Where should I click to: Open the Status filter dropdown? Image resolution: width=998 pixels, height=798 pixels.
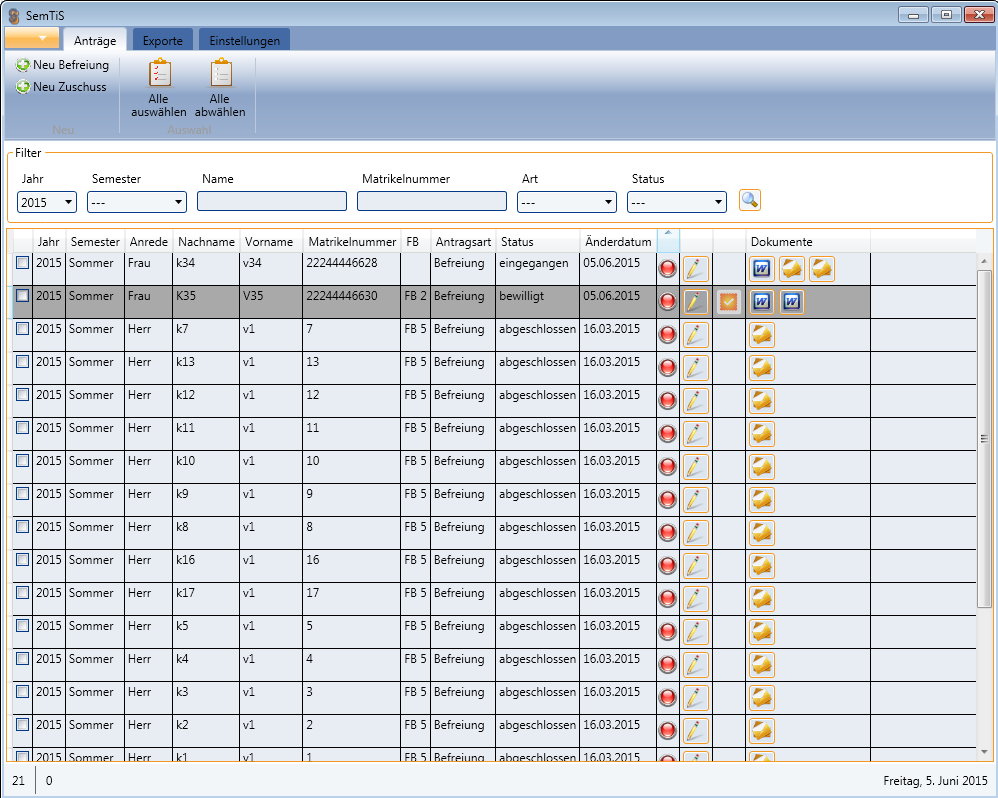tap(677, 202)
